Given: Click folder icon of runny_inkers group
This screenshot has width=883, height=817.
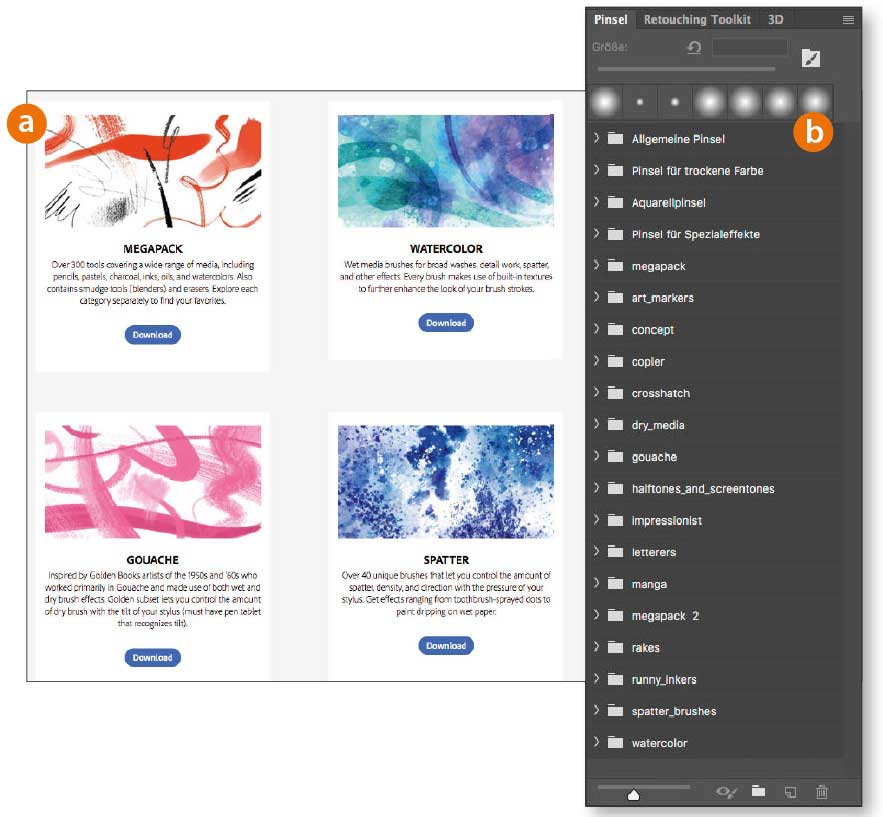Looking at the screenshot, I should [x=616, y=679].
